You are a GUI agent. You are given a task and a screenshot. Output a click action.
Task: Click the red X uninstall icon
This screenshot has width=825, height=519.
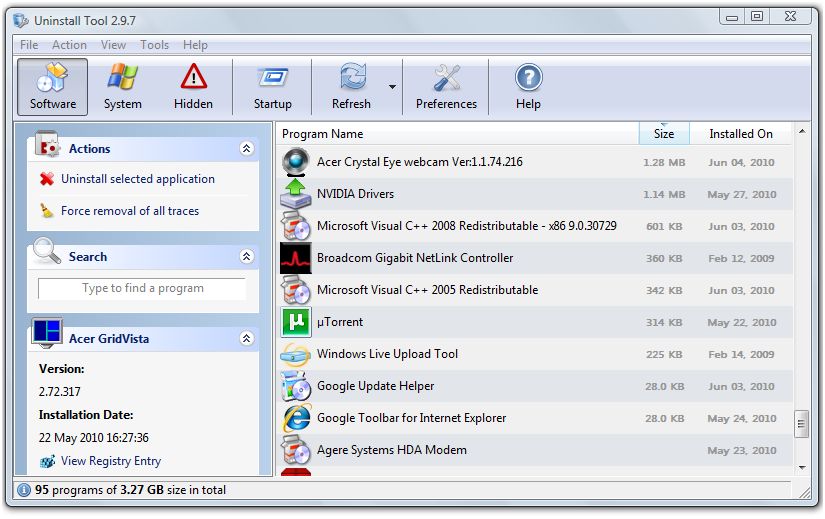(x=47, y=179)
